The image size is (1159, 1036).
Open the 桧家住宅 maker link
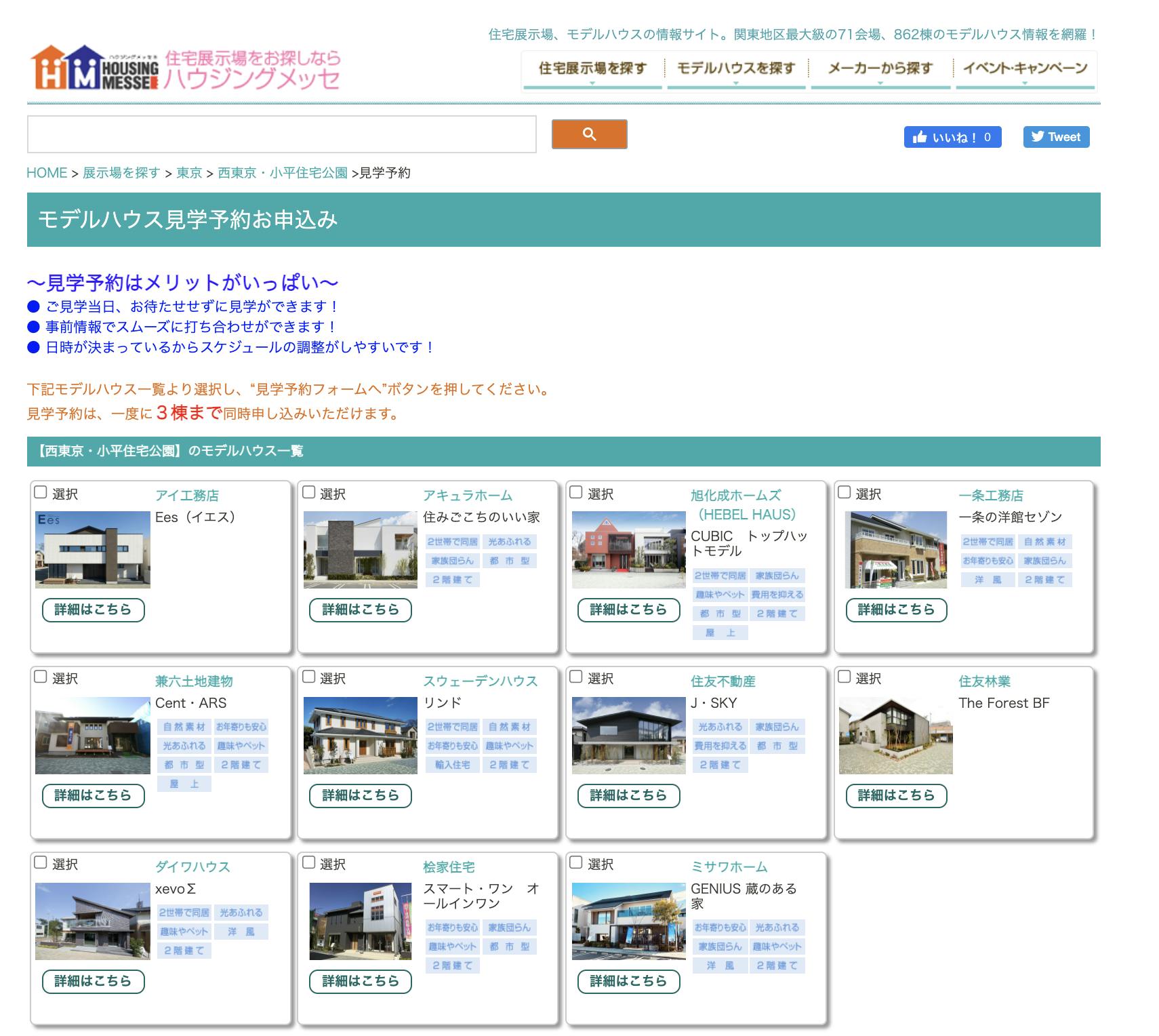click(x=449, y=867)
